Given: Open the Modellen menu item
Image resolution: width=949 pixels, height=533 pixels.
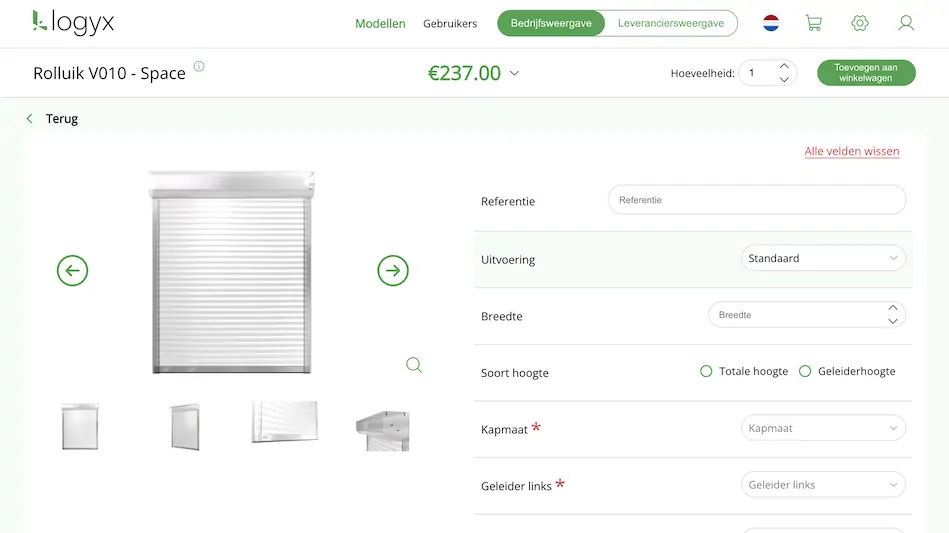Looking at the screenshot, I should [380, 24].
